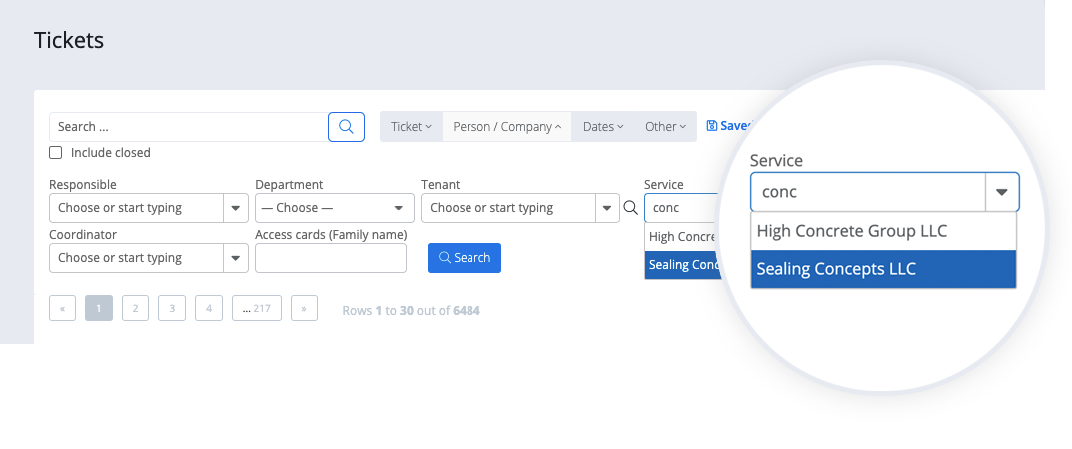
Task: Open the Tenant dropdown arrow
Action: click(607, 208)
